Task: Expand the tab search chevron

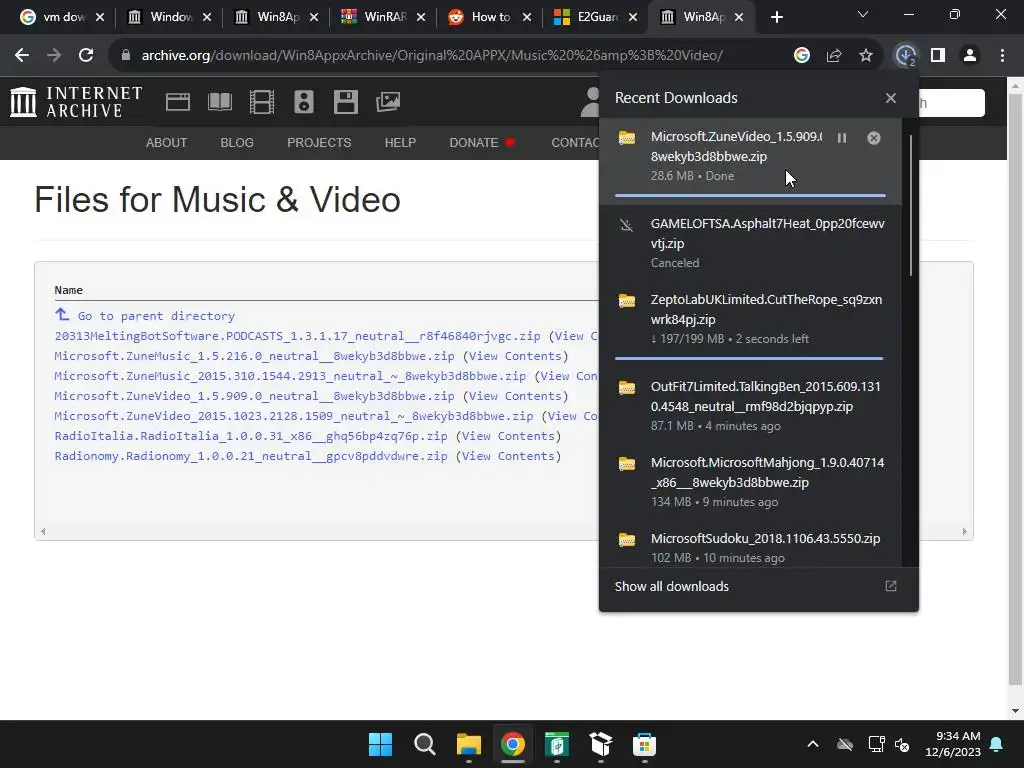Action: tap(863, 14)
